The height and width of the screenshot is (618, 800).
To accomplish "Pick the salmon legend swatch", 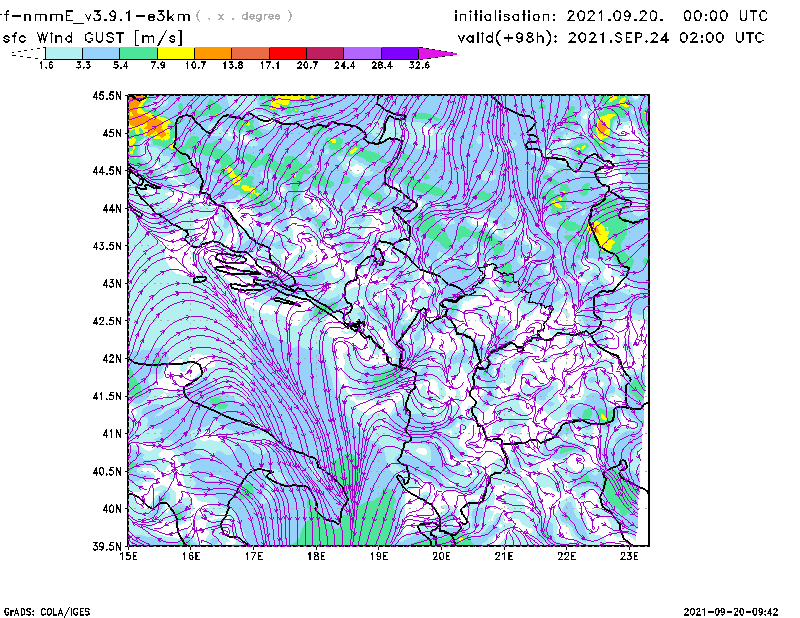I will click(251, 53).
